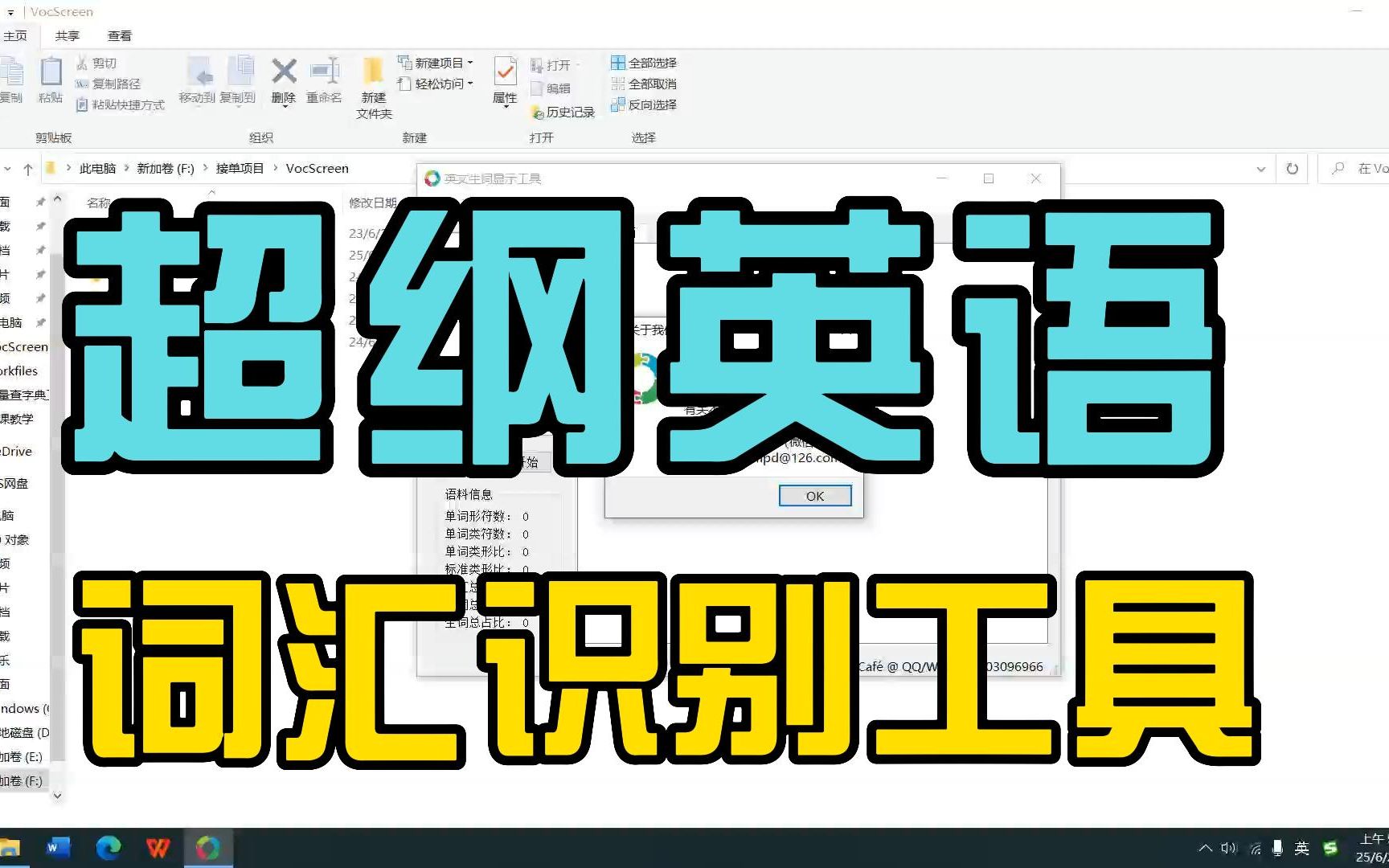Open the VocScreen app from the taskbar
1389x868 pixels.
[209, 848]
